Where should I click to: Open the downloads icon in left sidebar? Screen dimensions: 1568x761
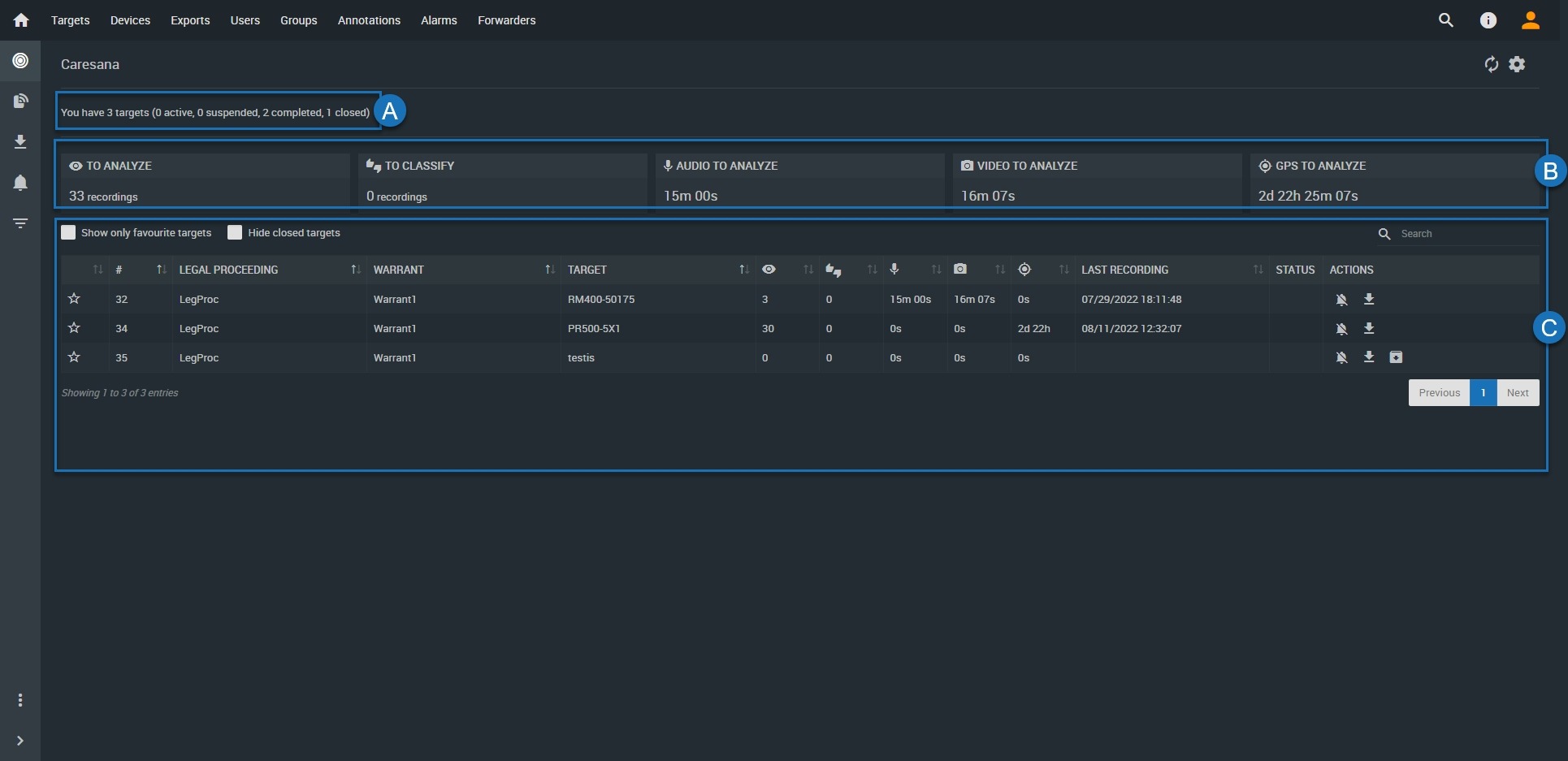(x=20, y=142)
